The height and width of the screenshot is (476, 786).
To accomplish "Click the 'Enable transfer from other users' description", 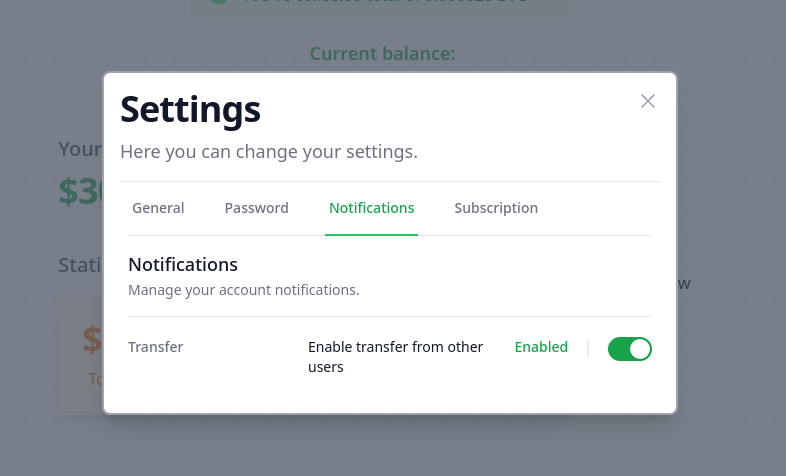I will [x=395, y=357].
